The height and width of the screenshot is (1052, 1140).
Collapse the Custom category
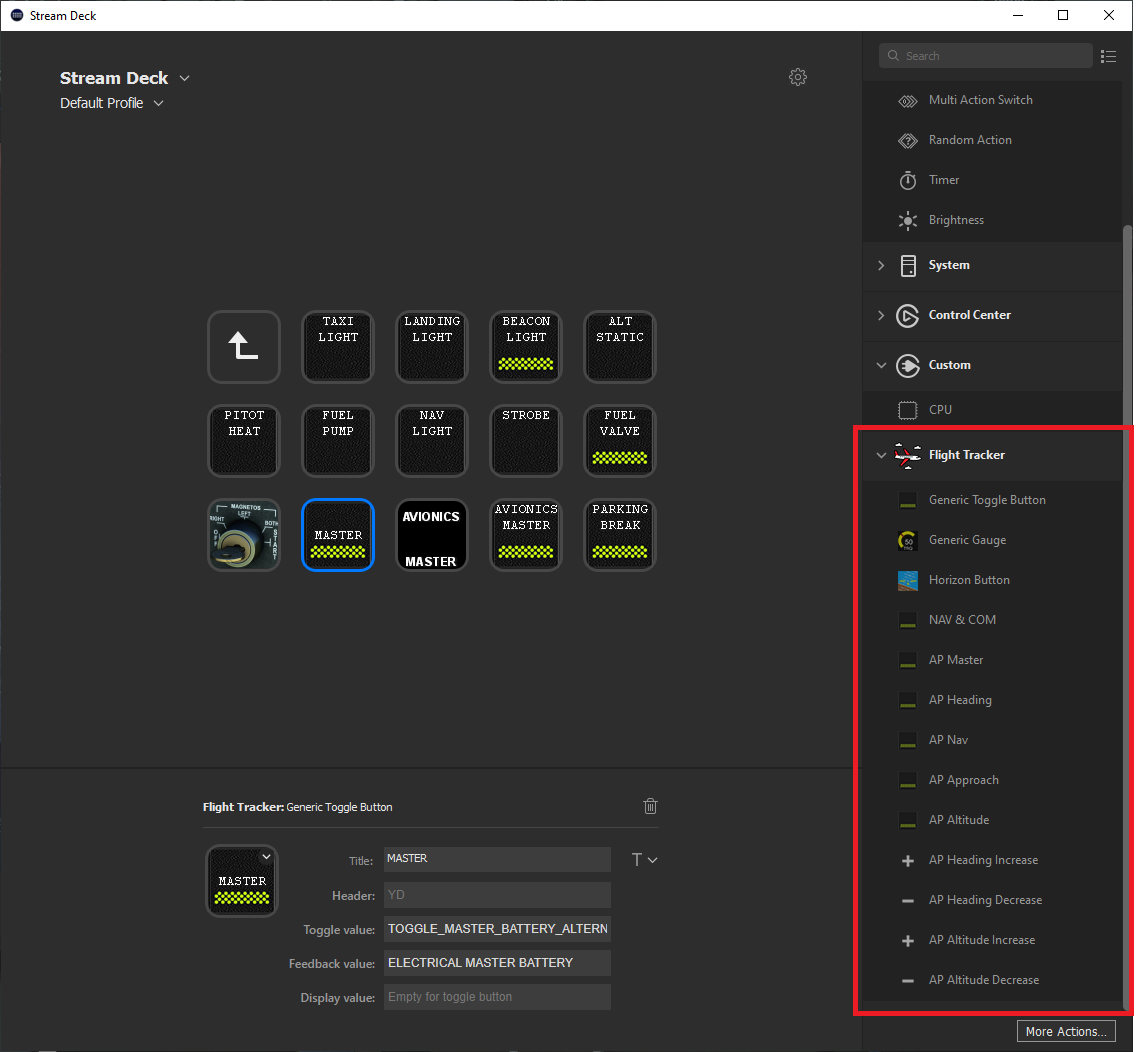tap(881, 365)
